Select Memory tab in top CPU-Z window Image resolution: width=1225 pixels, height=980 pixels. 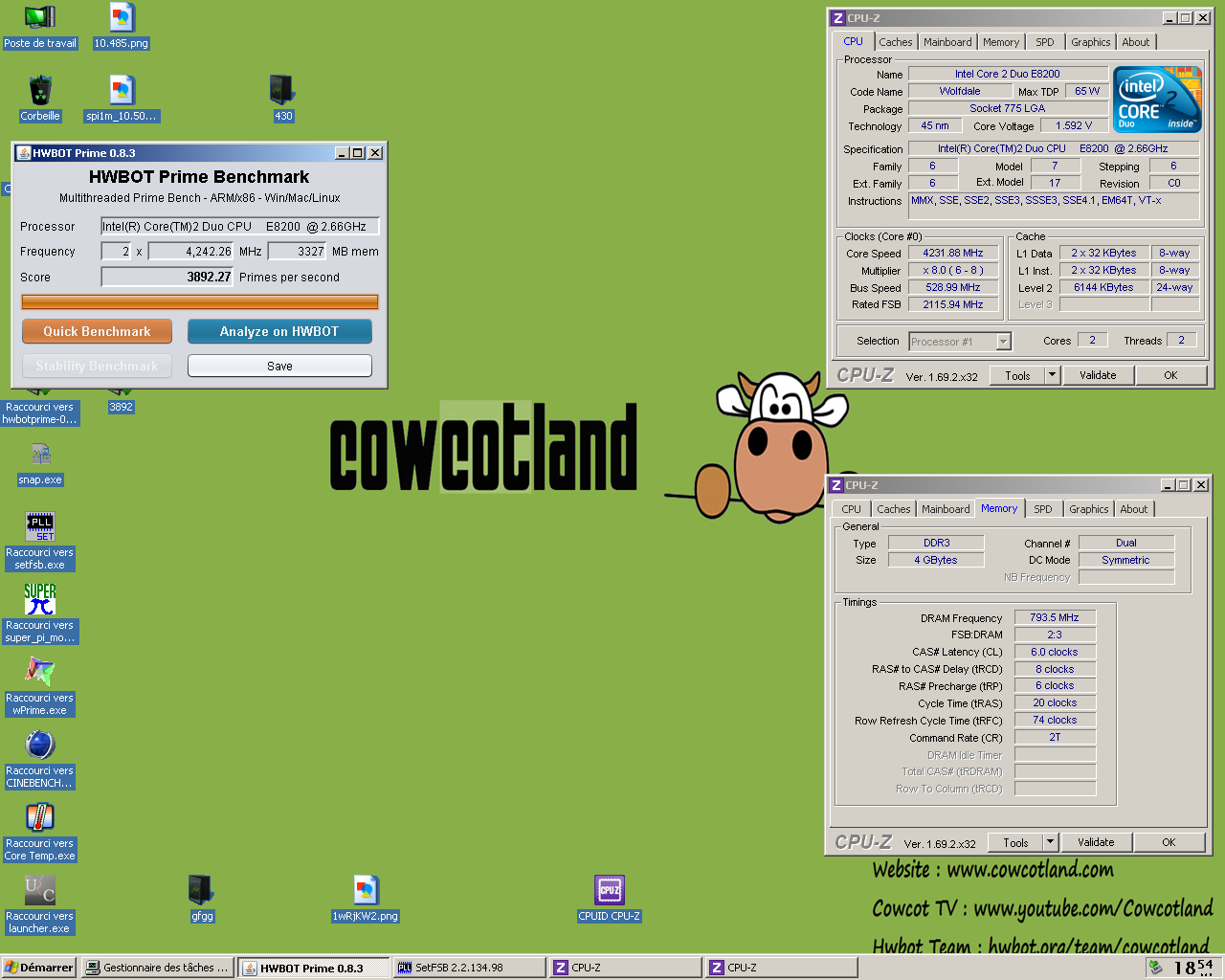click(x=1000, y=42)
